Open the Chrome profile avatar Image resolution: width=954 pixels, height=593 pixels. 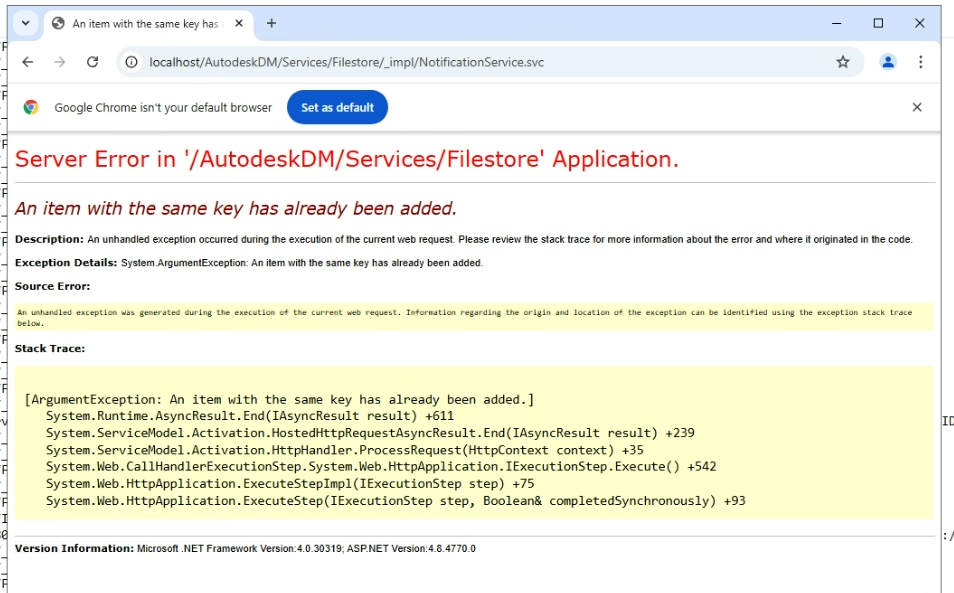tap(888, 61)
